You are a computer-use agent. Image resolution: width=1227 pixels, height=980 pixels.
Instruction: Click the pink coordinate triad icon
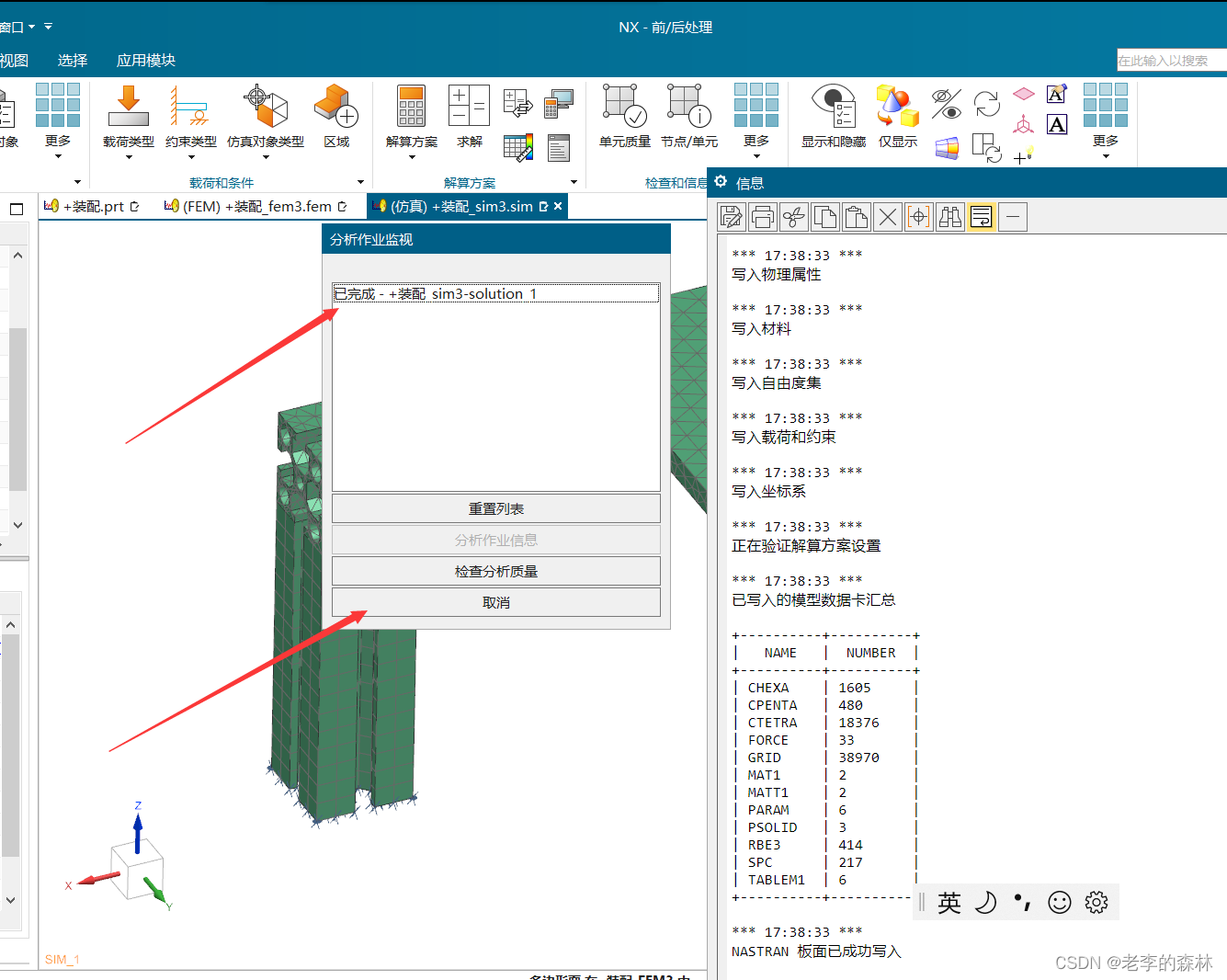pos(1023,124)
